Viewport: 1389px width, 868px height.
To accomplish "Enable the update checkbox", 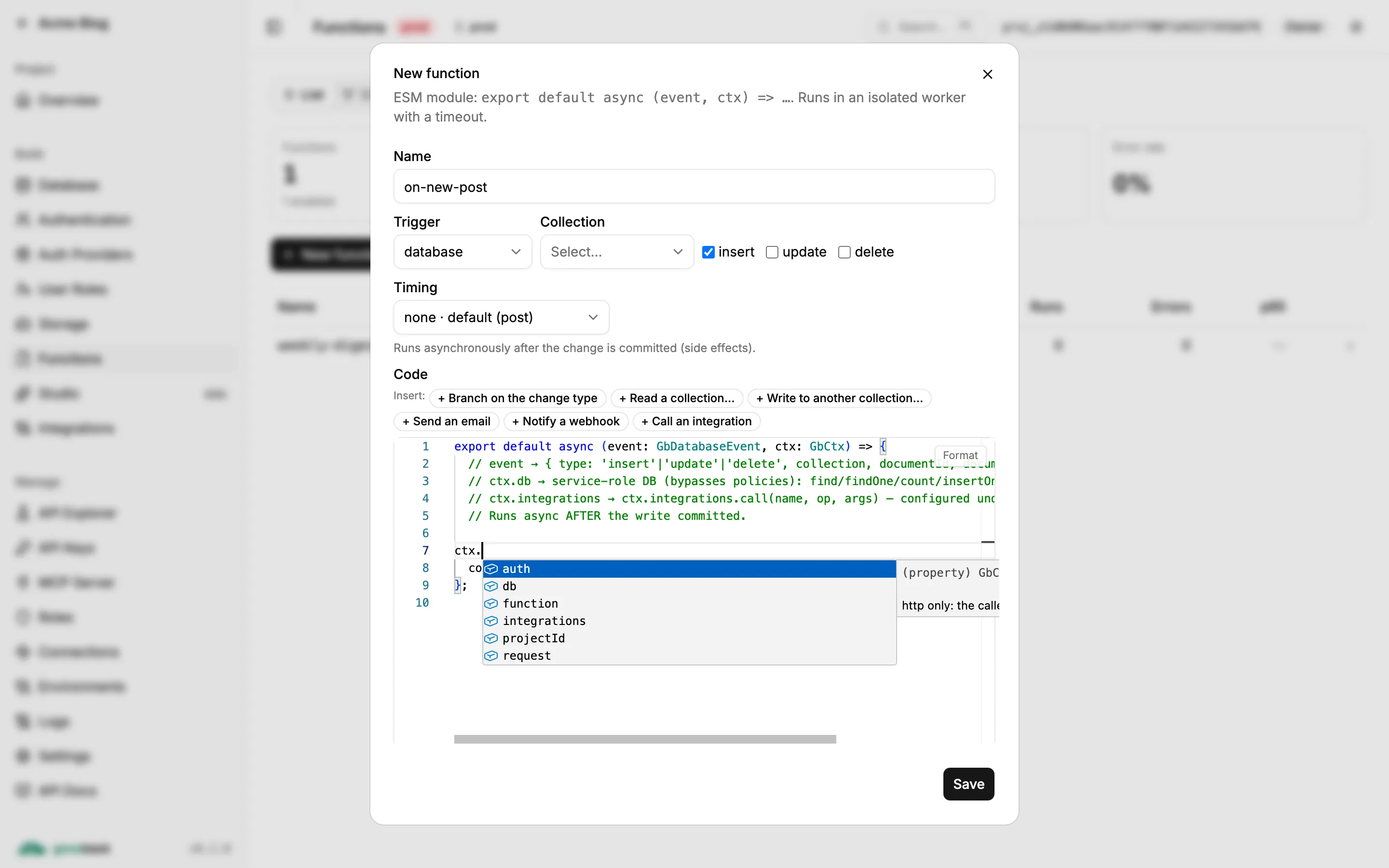I will [x=772, y=252].
